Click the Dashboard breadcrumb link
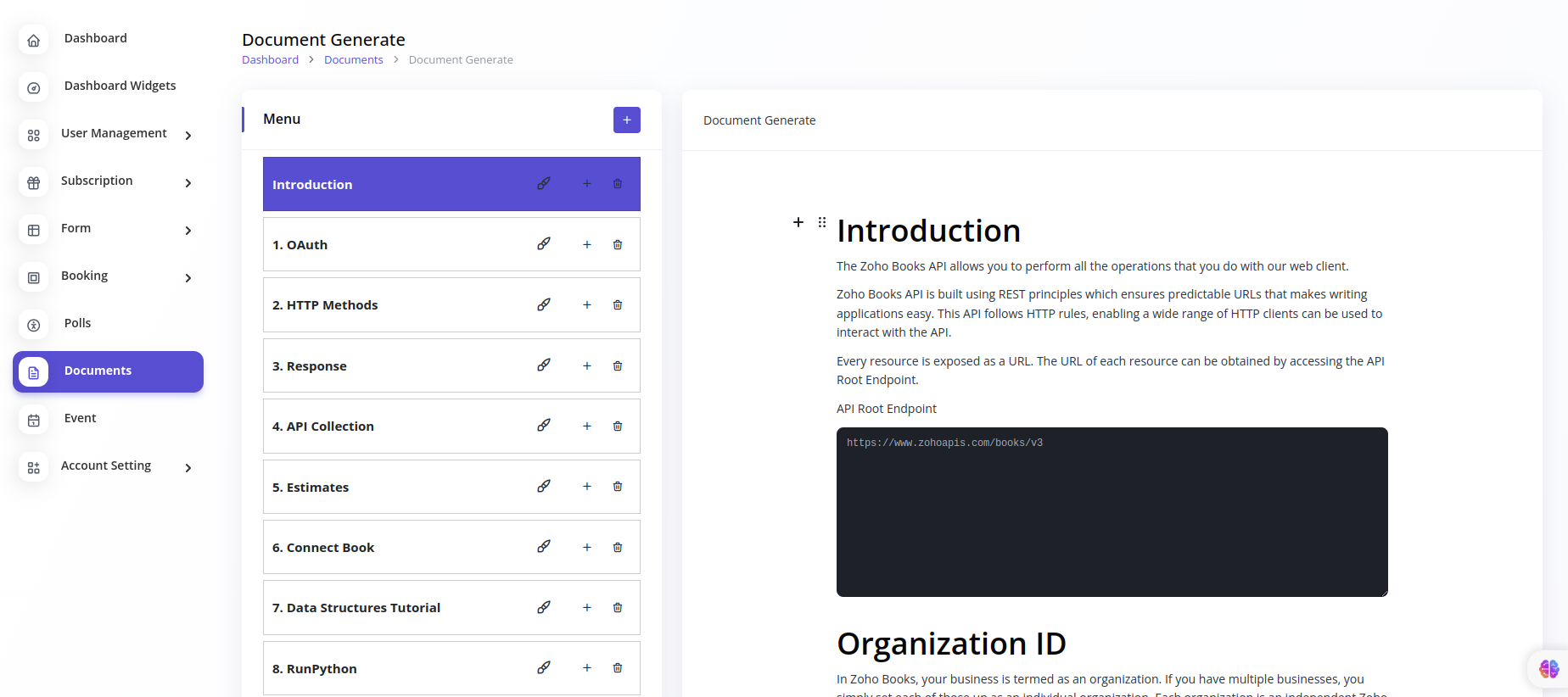1568x697 pixels. point(270,59)
